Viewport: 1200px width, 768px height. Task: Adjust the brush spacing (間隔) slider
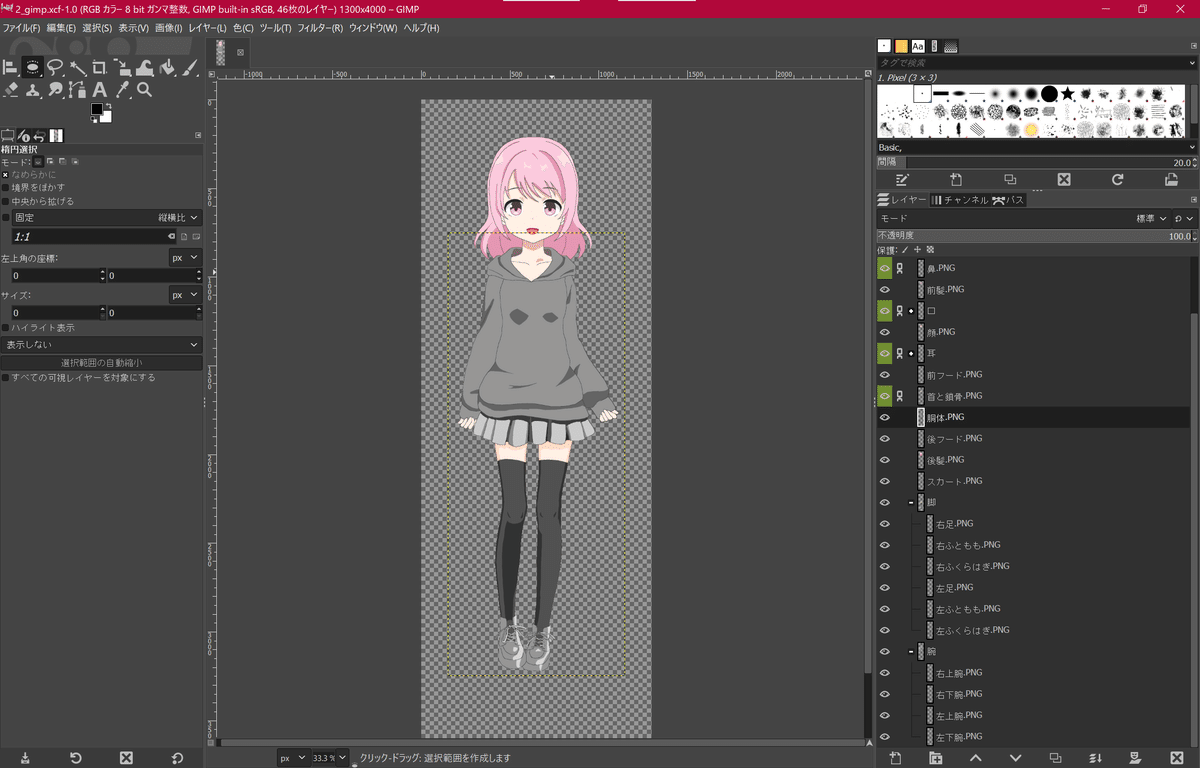click(1036, 162)
